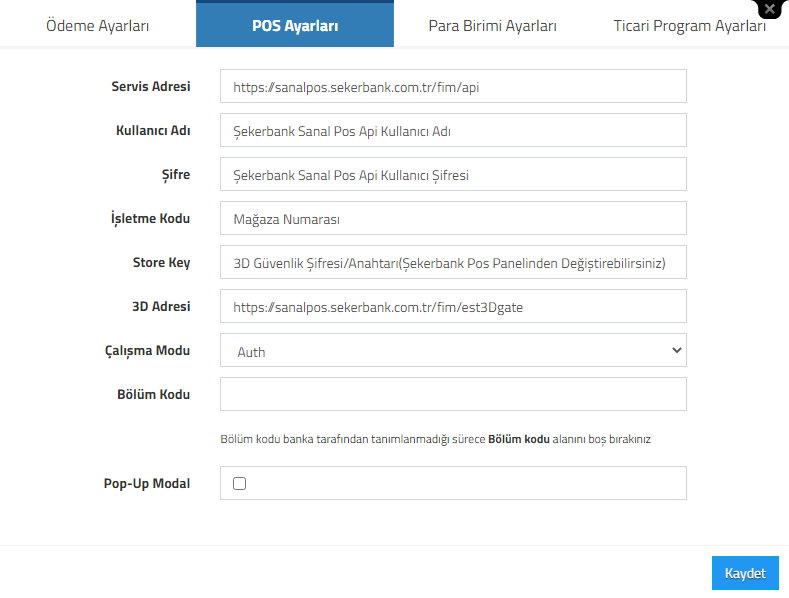Click the Bölüm kodu hint text
789x598 pixels.
tap(435, 439)
